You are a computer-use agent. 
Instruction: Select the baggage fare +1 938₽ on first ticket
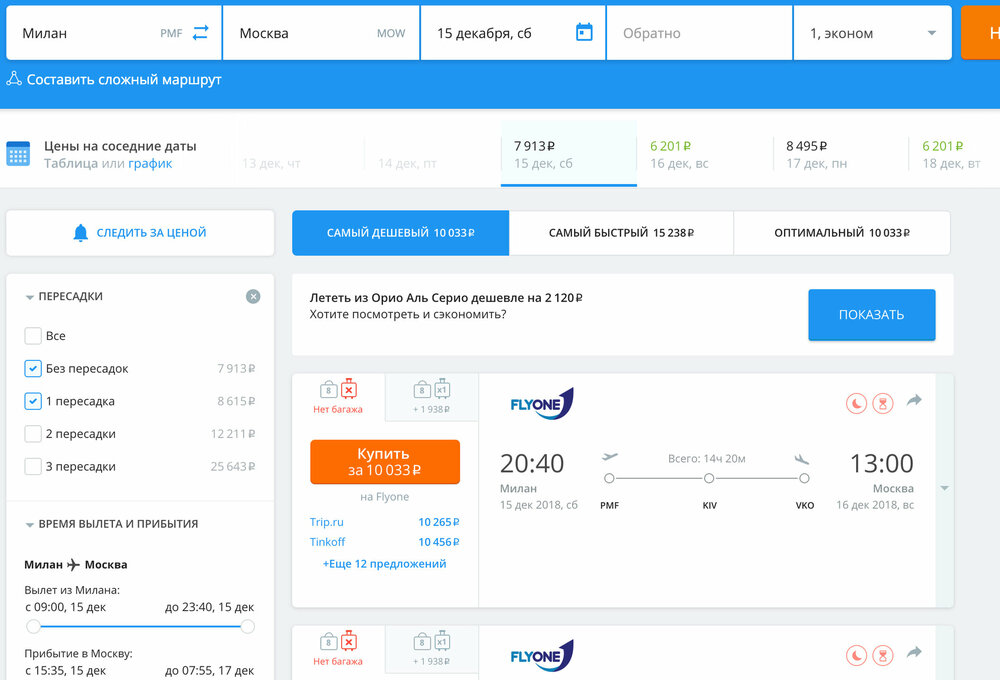432,397
